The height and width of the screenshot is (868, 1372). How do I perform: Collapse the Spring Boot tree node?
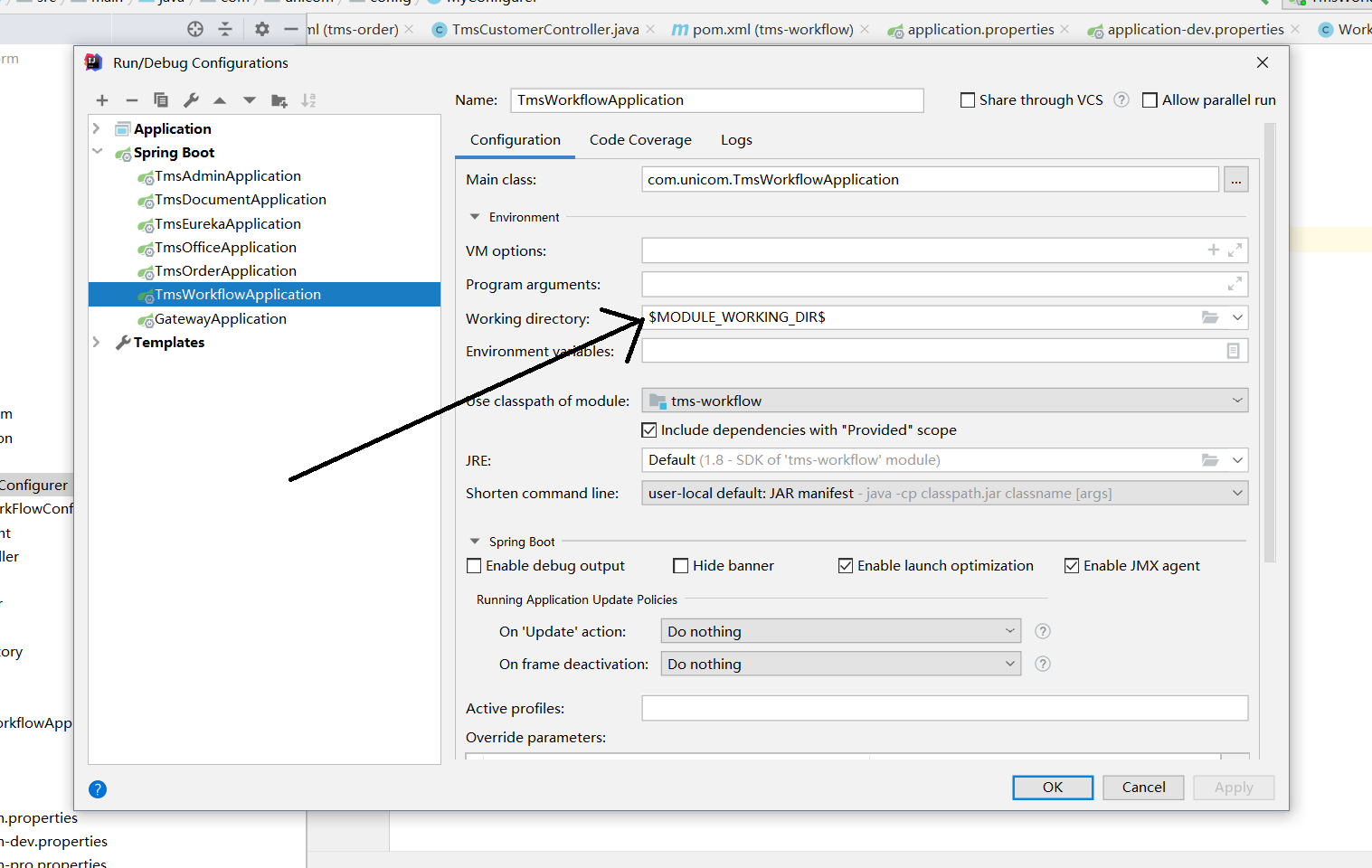tap(97, 152)
